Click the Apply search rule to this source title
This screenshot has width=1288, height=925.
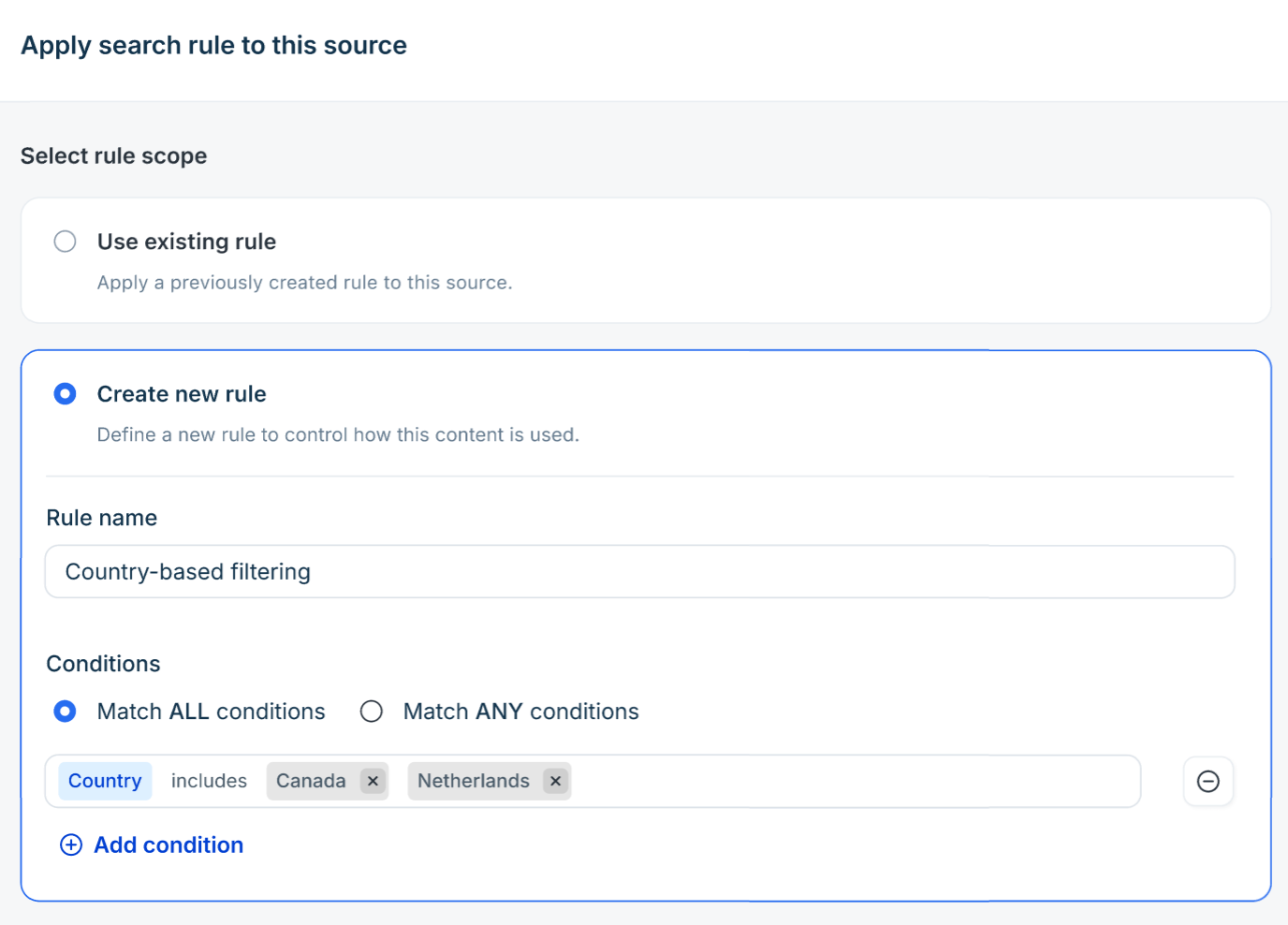214,45
